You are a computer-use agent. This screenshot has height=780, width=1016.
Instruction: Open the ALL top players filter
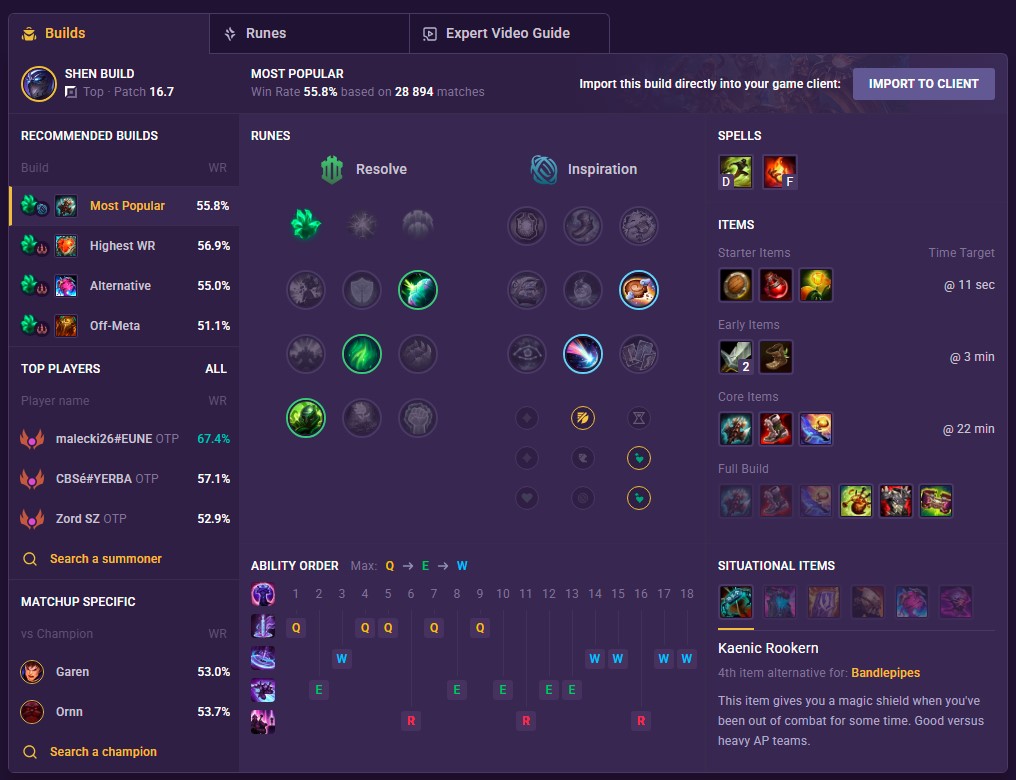[216, 369]
